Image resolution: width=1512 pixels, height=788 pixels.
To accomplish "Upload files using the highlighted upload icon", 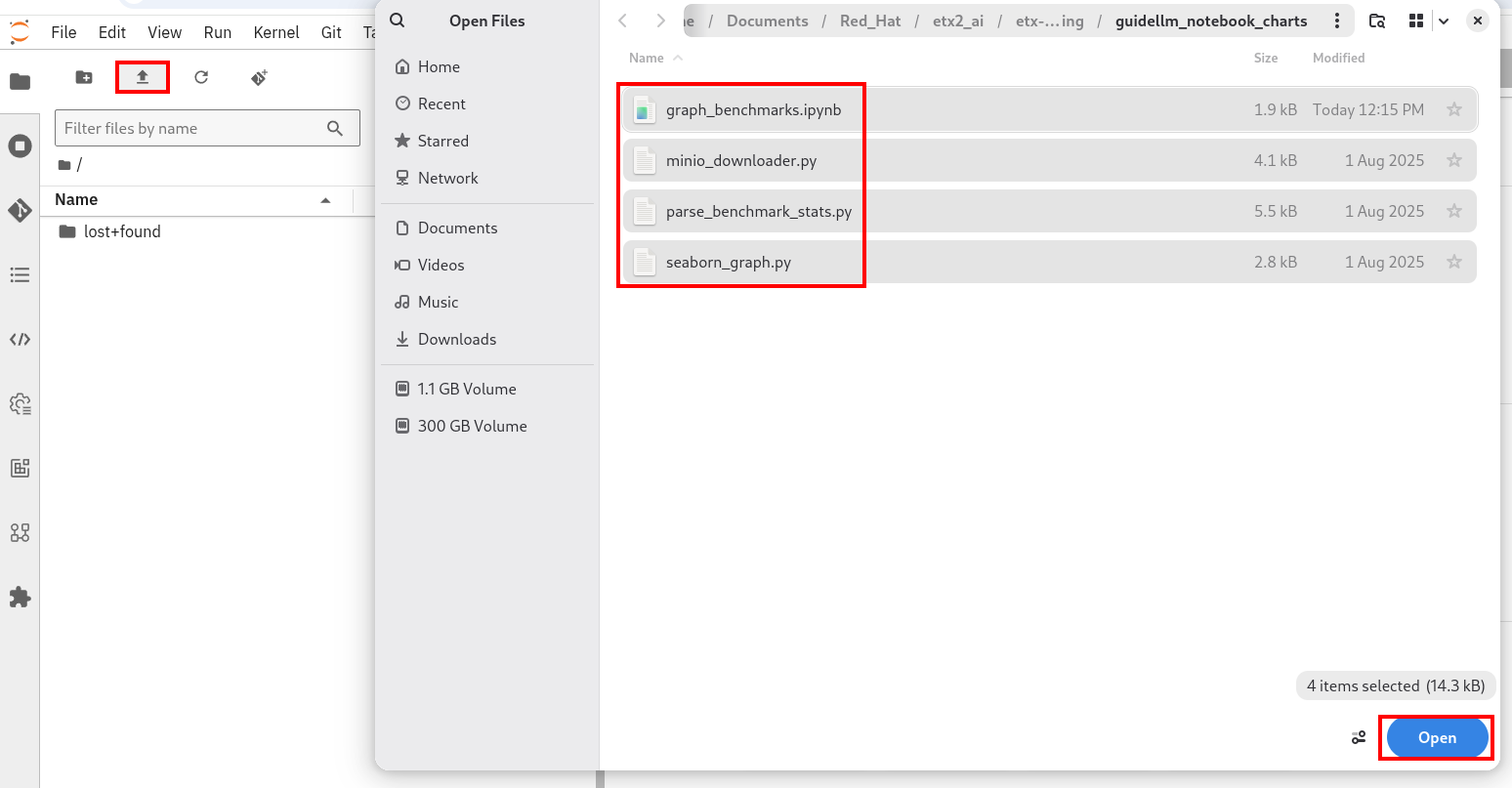I will coord(143,77).
